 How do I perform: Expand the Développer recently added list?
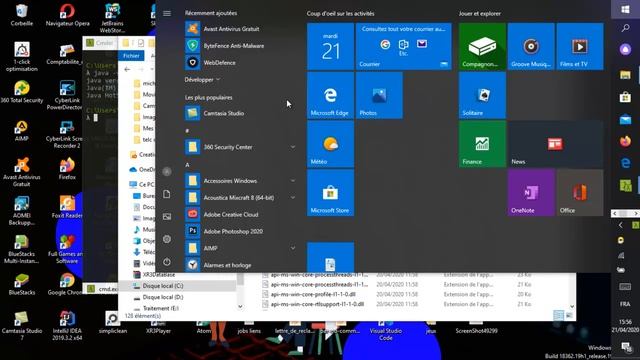tap(202, 80)
